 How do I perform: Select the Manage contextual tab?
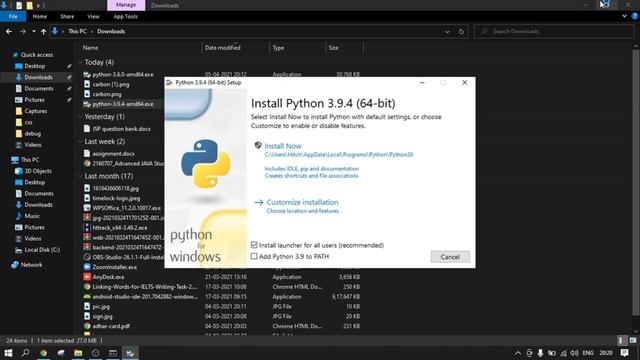click(126, 5)
